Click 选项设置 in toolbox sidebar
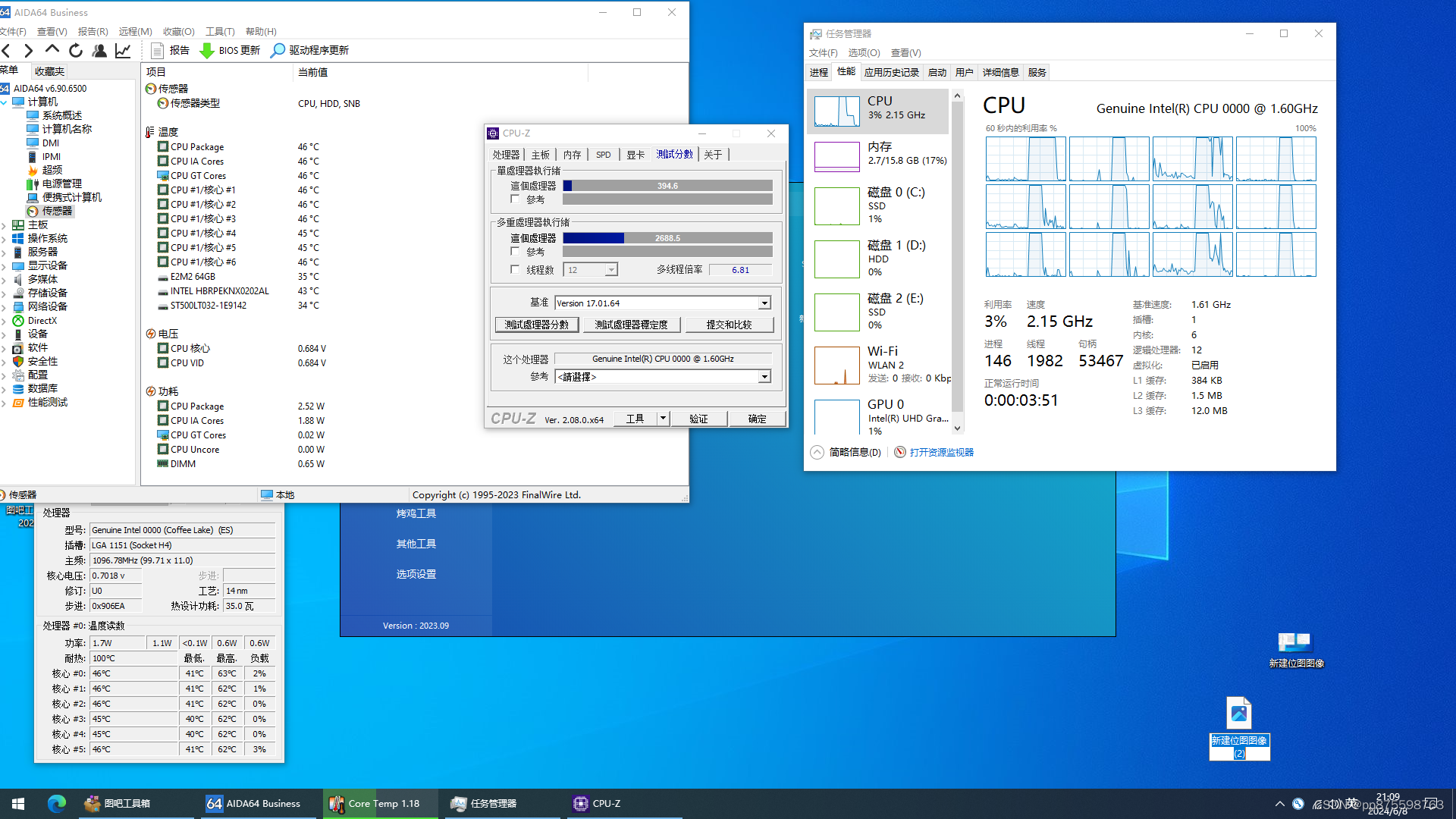This screenshot has width=1456, height=819. pos(416,574)
